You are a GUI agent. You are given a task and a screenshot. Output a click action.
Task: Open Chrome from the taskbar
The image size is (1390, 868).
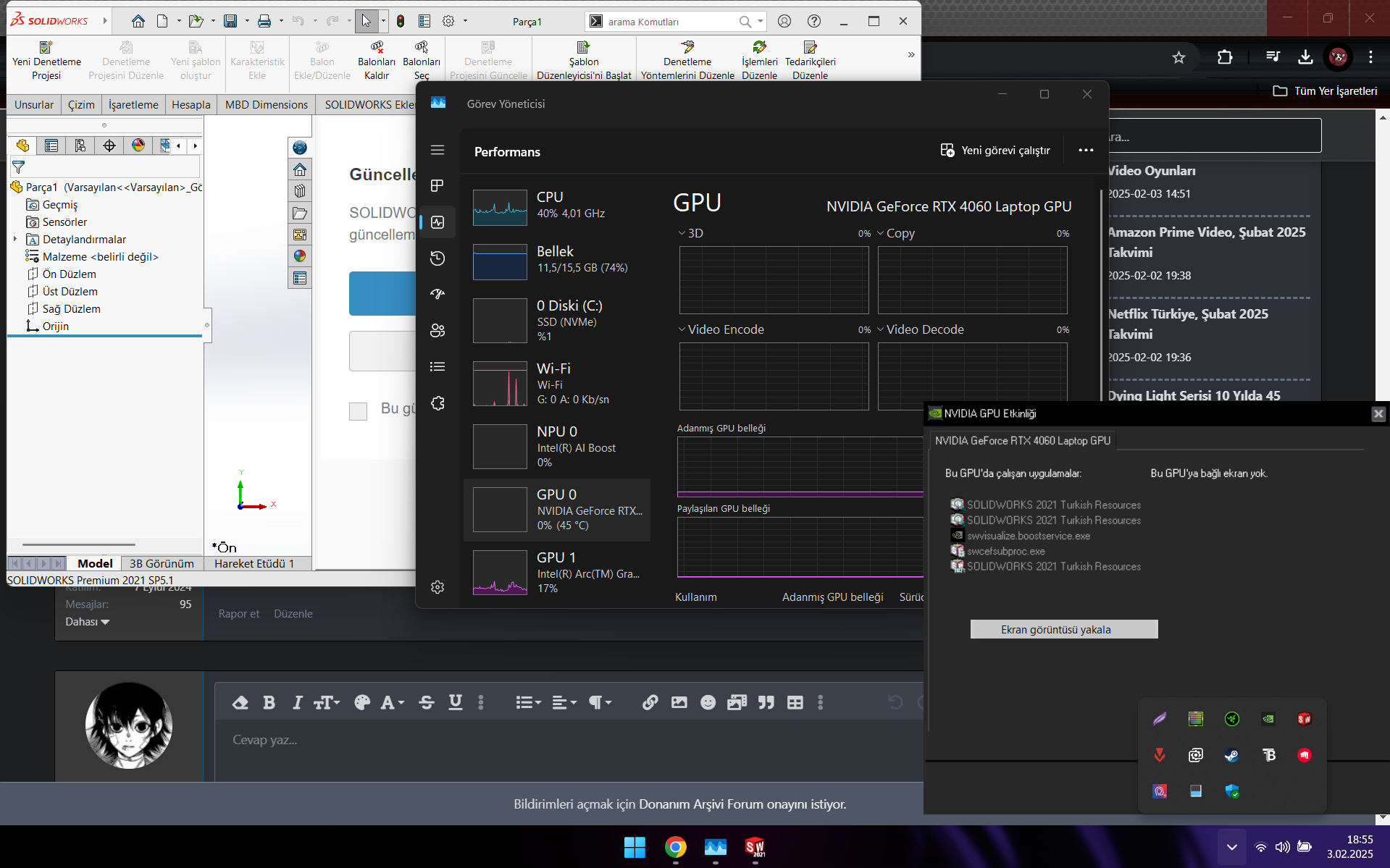675,846
